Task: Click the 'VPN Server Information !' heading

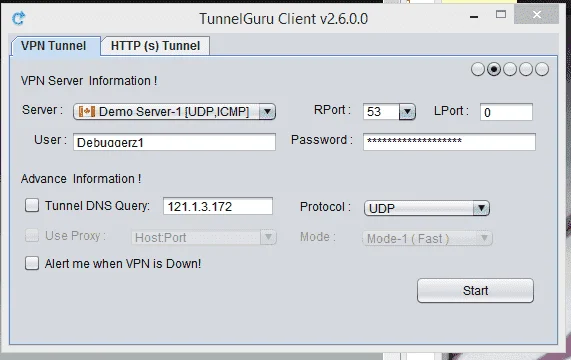Action: click(89, 80)
